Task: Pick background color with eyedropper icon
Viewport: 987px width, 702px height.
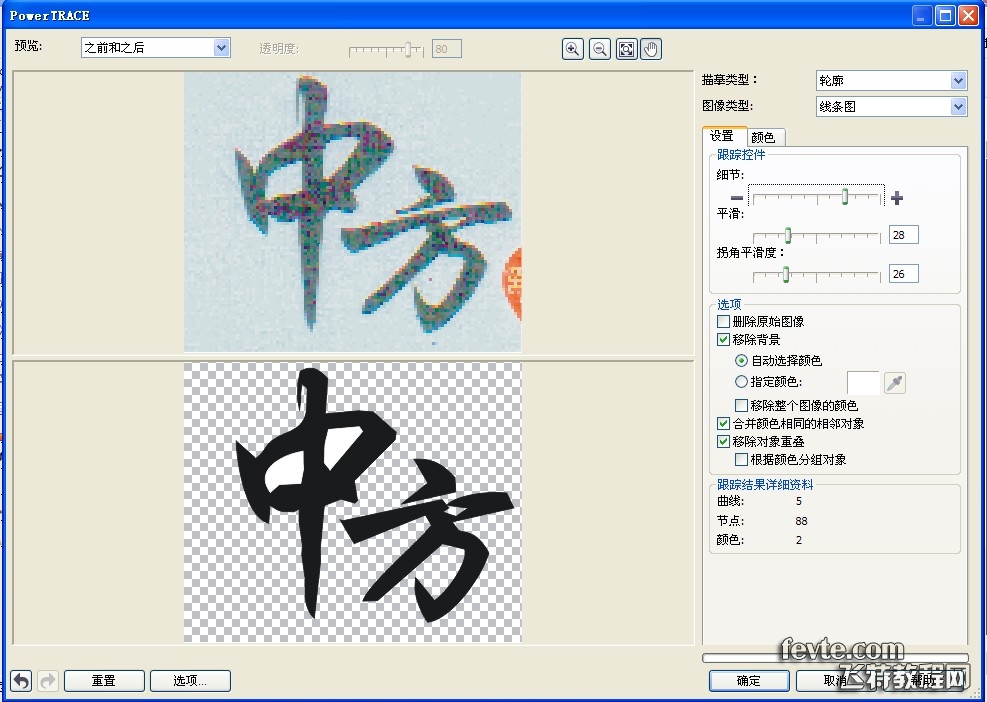Action: pyautogui.click(x=895, y=383)
